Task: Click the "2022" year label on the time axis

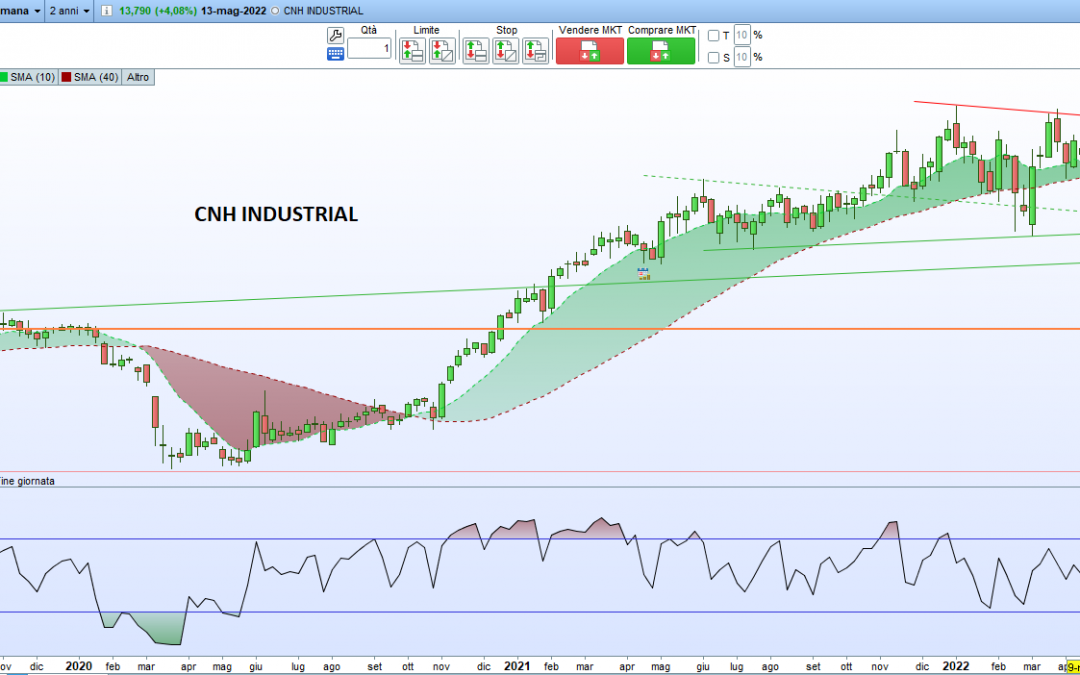Action: 955,666
